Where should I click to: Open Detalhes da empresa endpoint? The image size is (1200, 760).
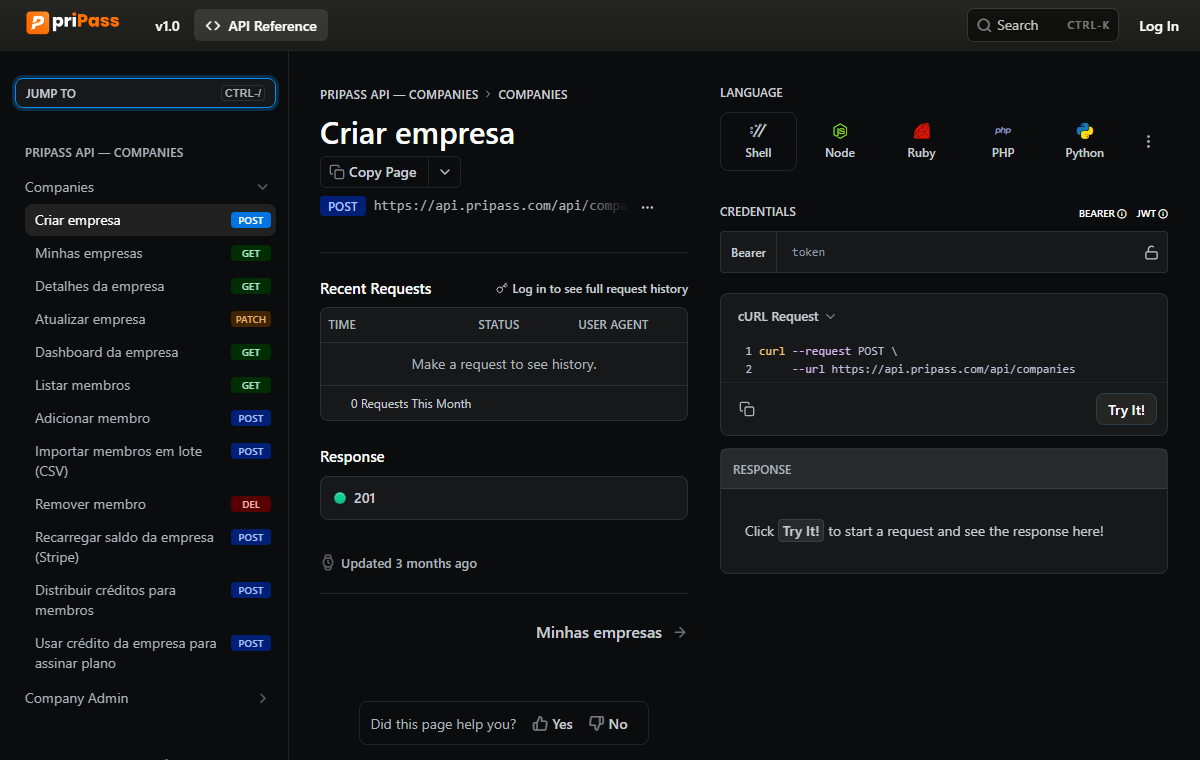(x=150, y=286)
